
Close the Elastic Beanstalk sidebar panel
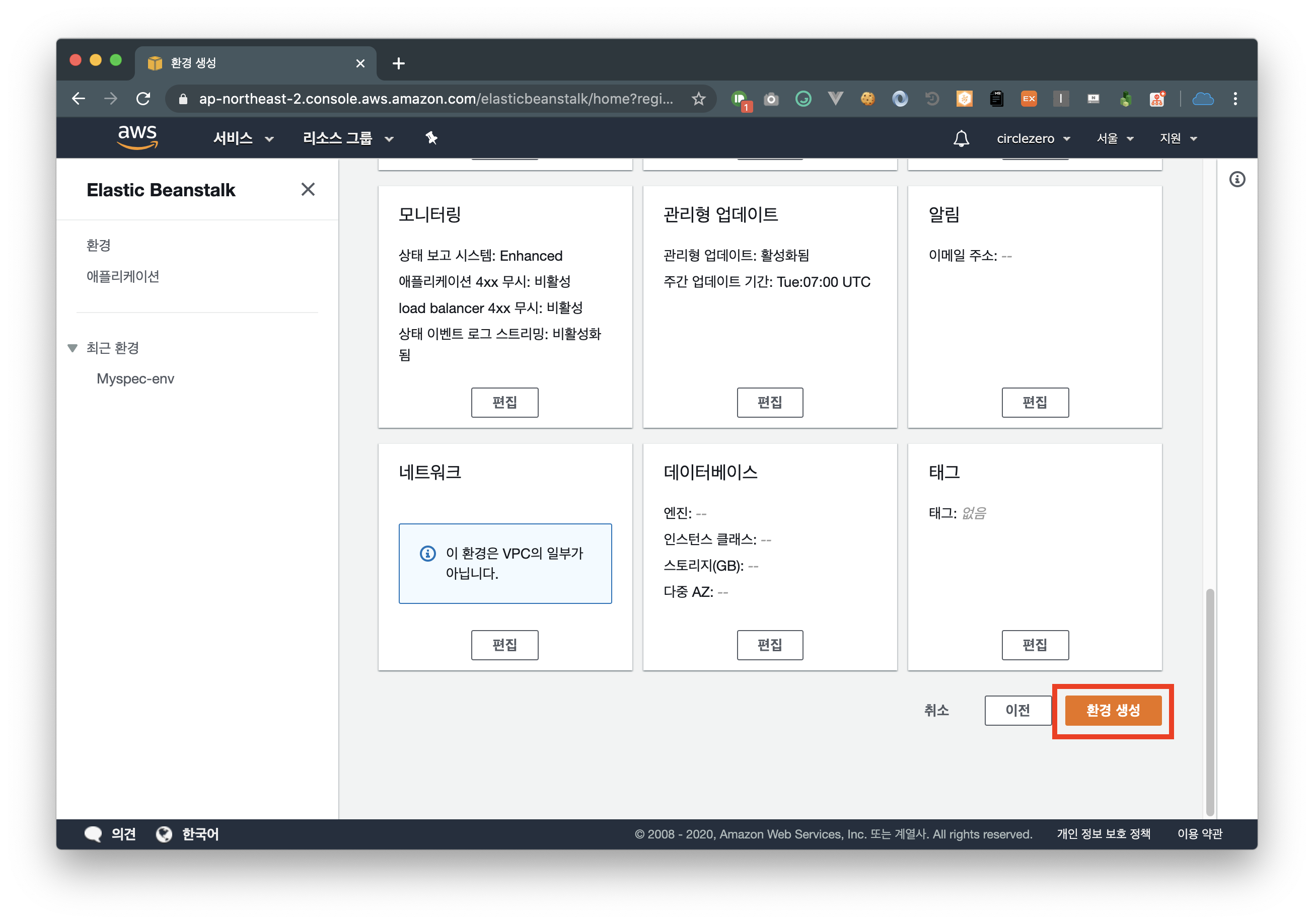point(308,189)
